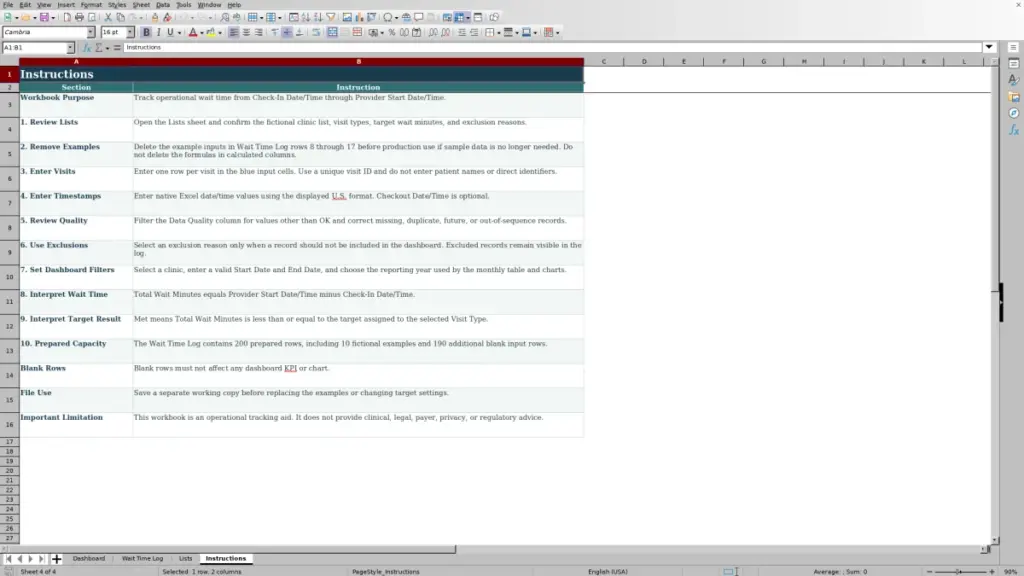Insert Chart icon in toolbar
This screenshot has height=576, width=1024.
click(359, 18)
